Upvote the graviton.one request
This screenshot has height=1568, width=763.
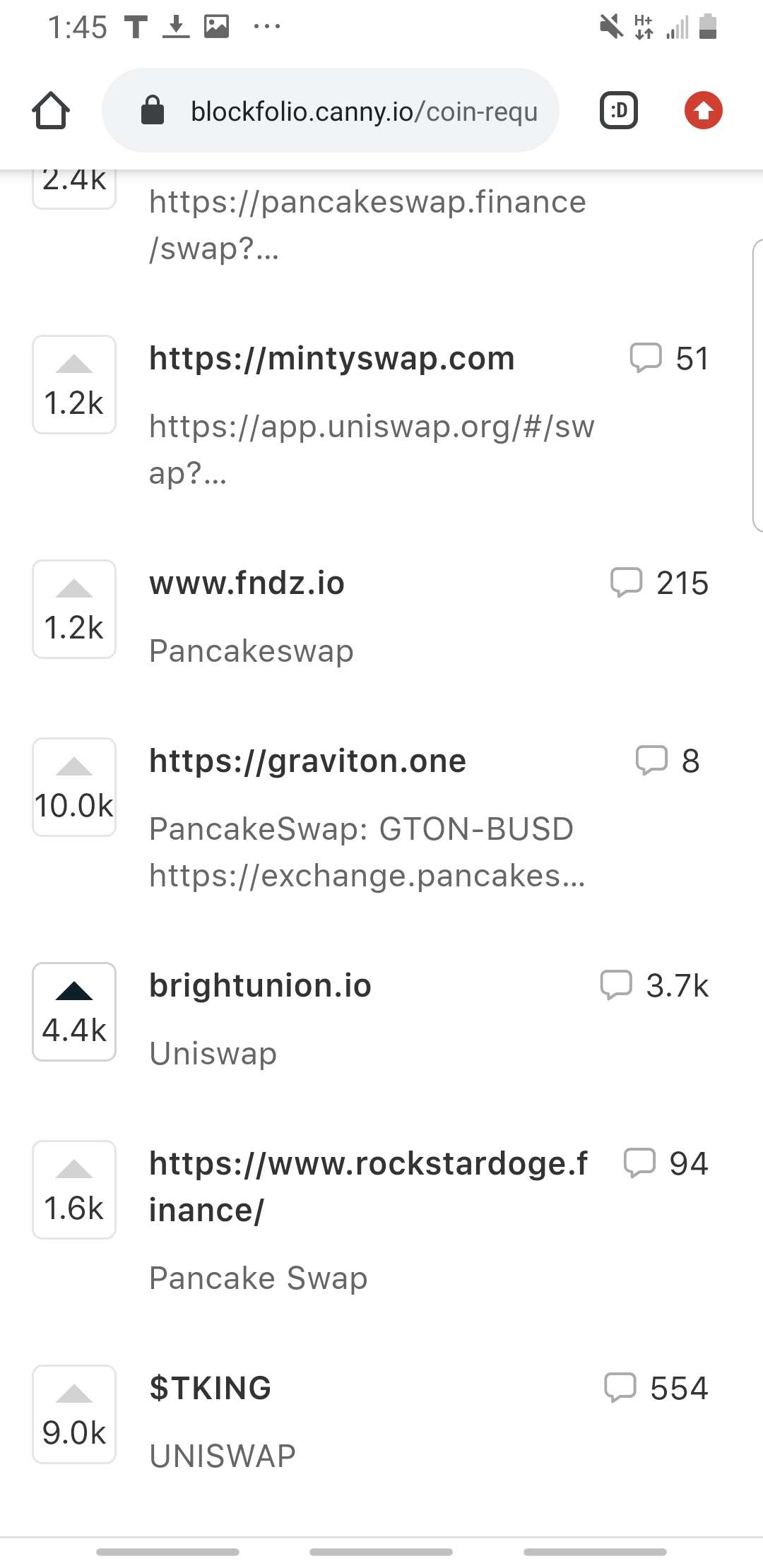[x=74, y=788]
